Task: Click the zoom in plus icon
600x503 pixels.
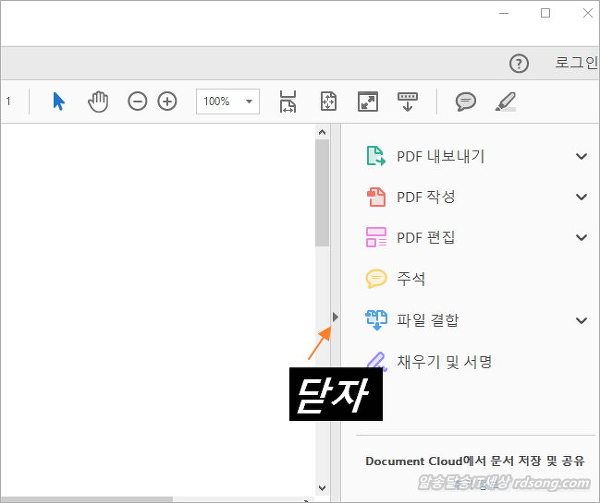Action: point(167,101)
